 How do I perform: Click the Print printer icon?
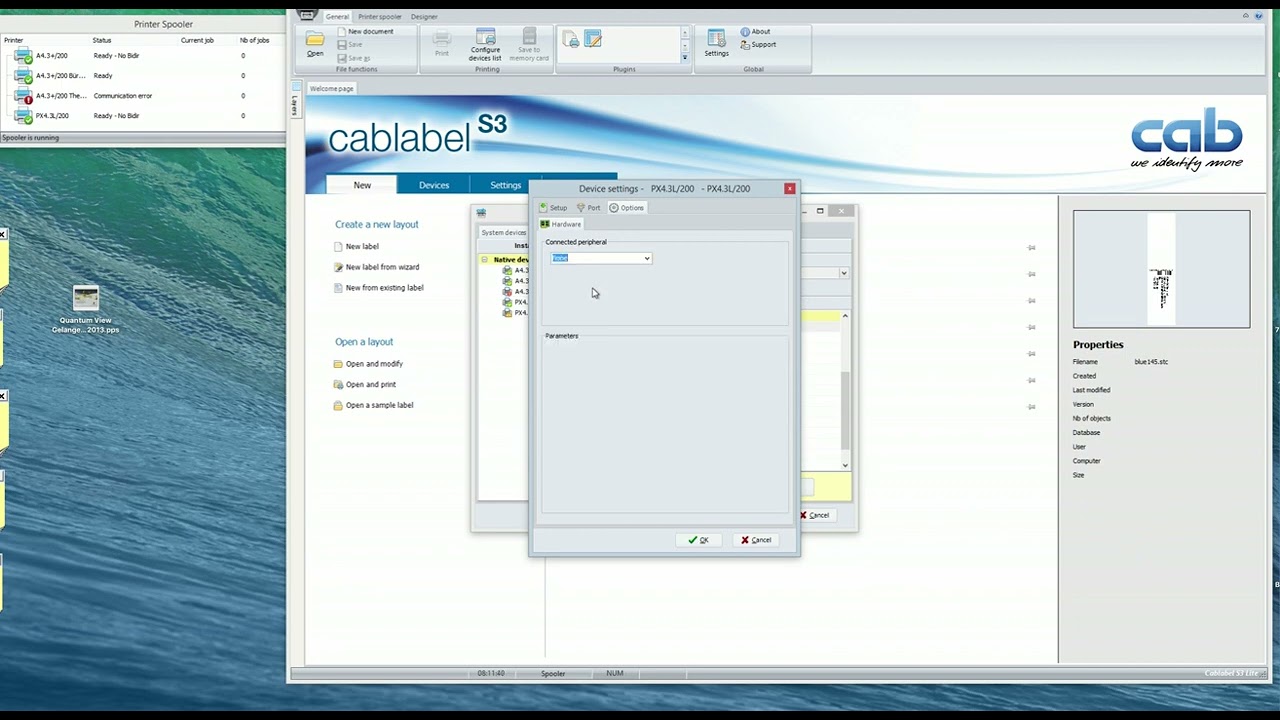tap(441, 43)
